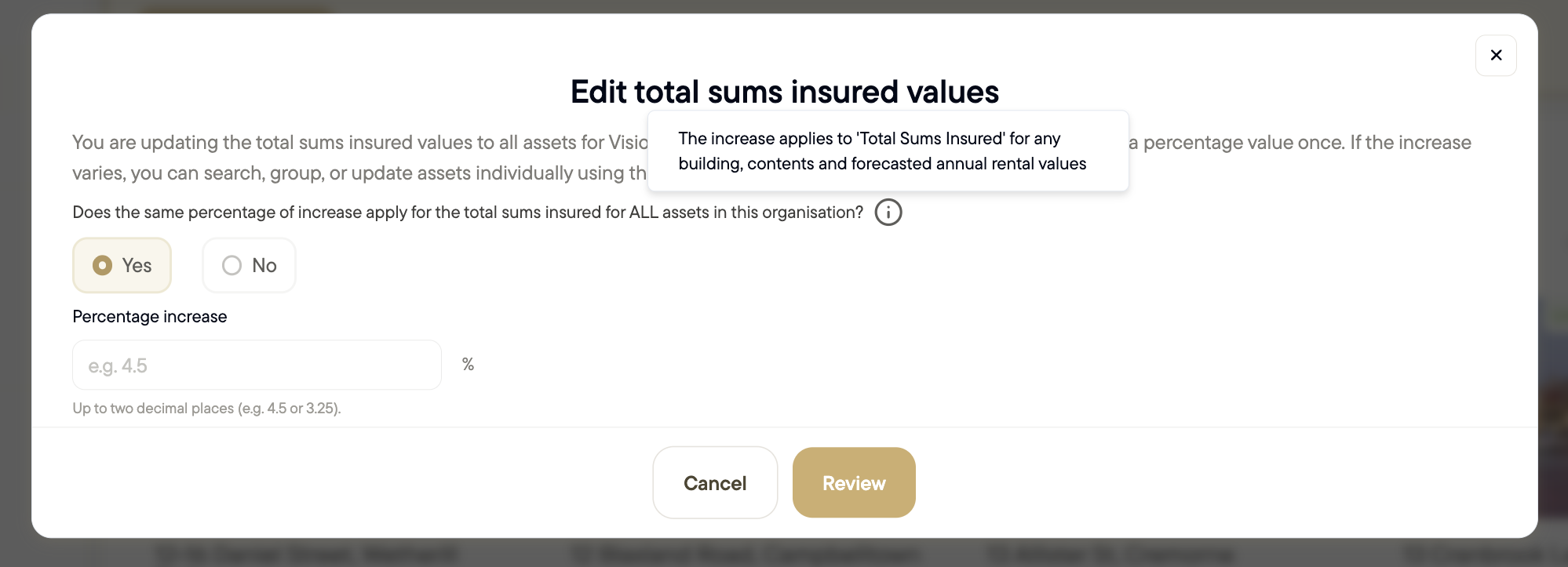Click the 'Percentage increase' field label
This screenshot has width=1568, height=567.
(150, 317)
